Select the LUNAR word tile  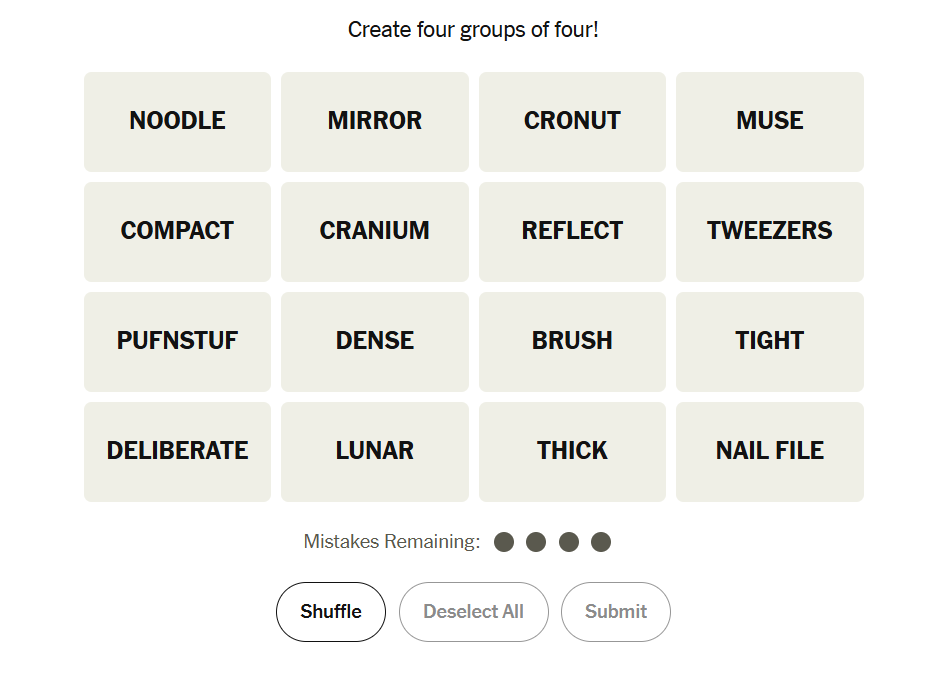coord(374,451)
